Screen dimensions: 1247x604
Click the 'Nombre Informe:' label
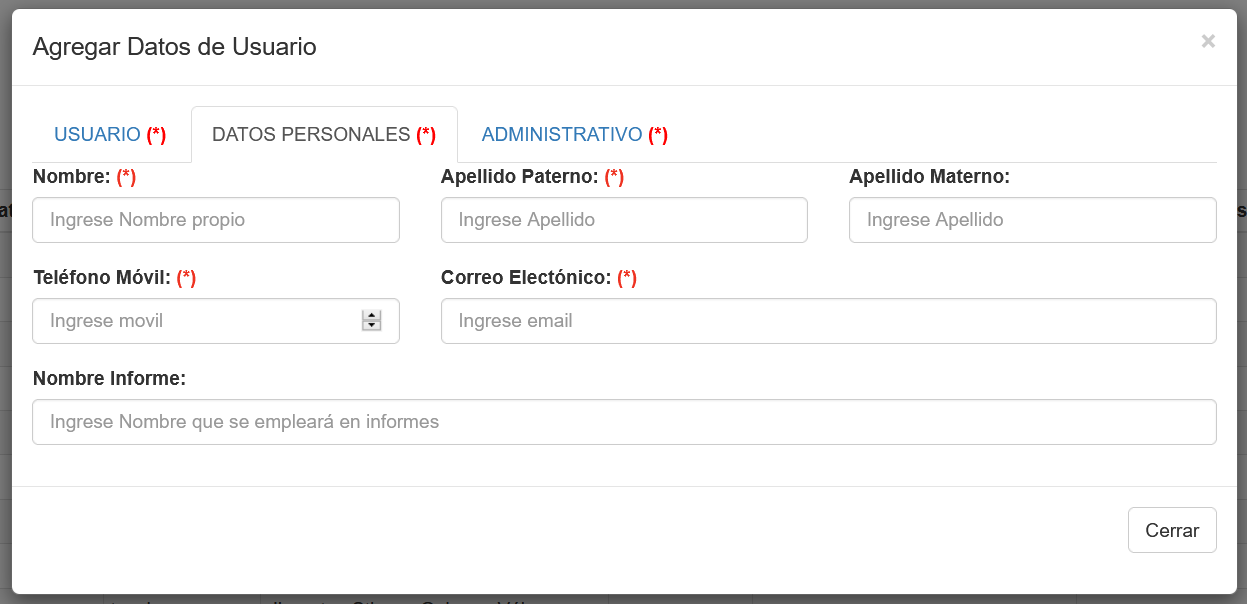point(110,378)
